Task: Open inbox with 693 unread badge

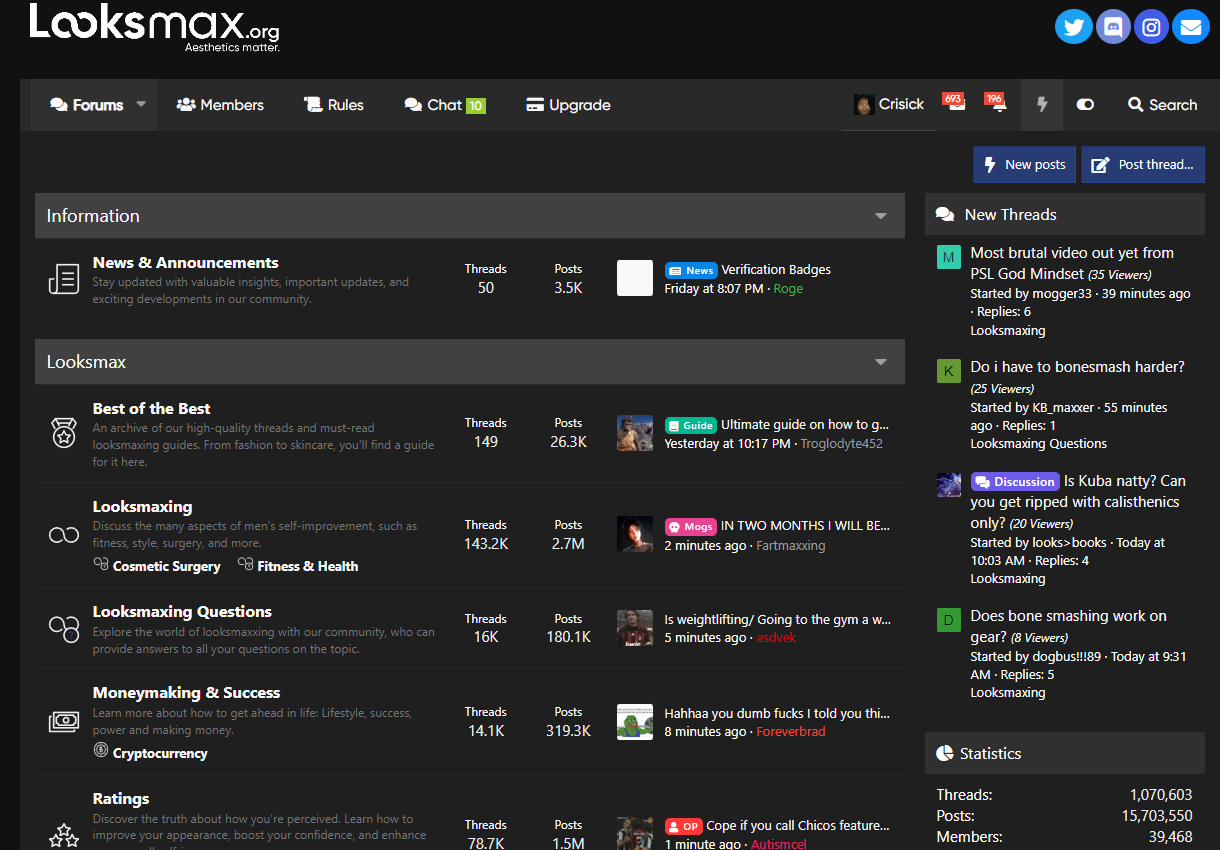Action: [955, 104]
